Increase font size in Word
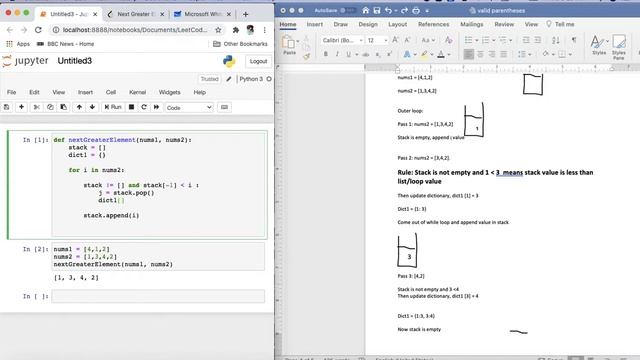This screenshot has width=640, height=360. [x=396, y=40]
